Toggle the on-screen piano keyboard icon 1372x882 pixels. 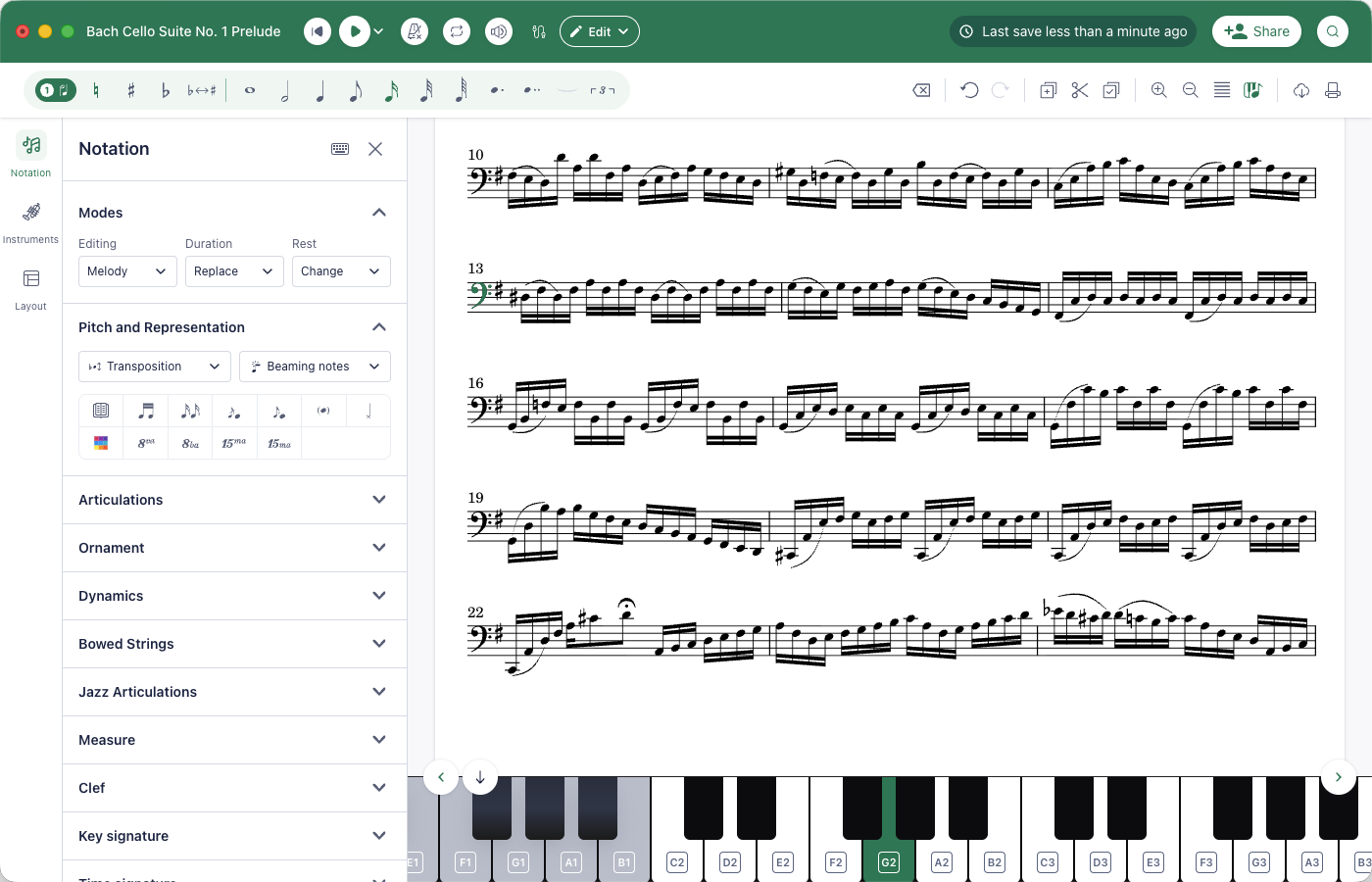[1252, 90]
